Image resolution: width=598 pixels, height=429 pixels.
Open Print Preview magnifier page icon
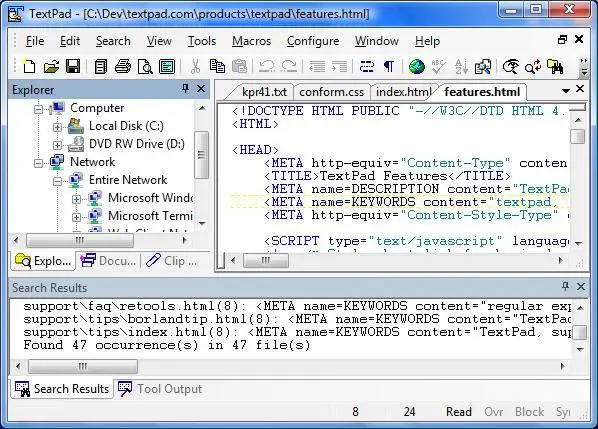pos(145,66)
